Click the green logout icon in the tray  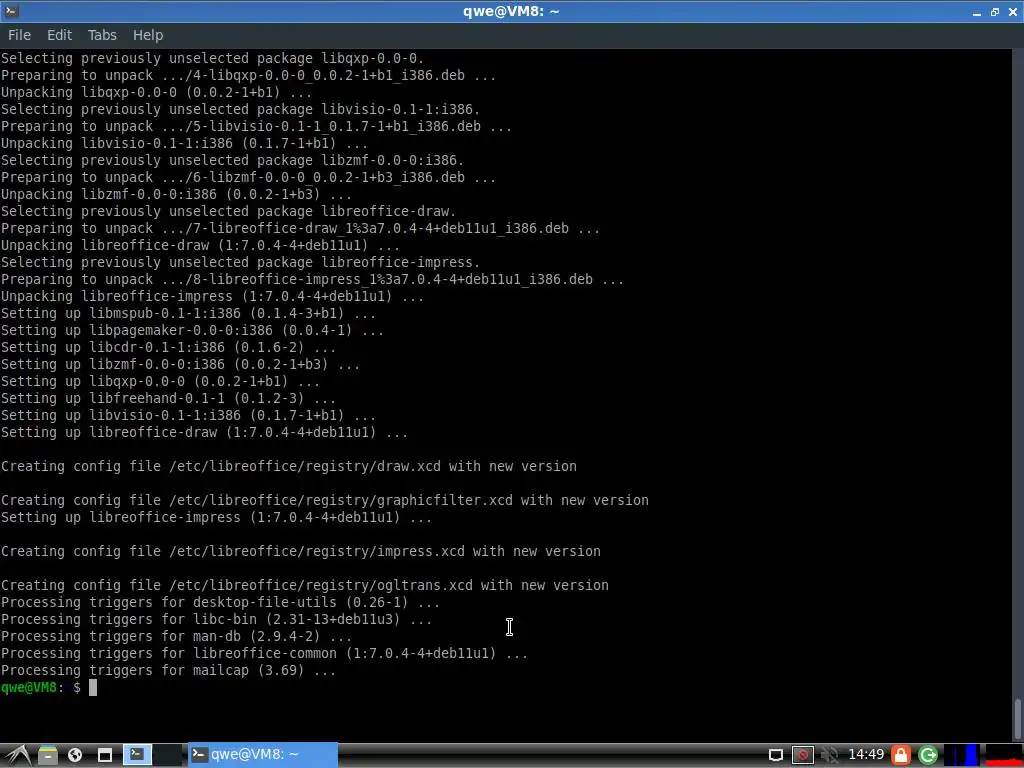tap(928, 755)
